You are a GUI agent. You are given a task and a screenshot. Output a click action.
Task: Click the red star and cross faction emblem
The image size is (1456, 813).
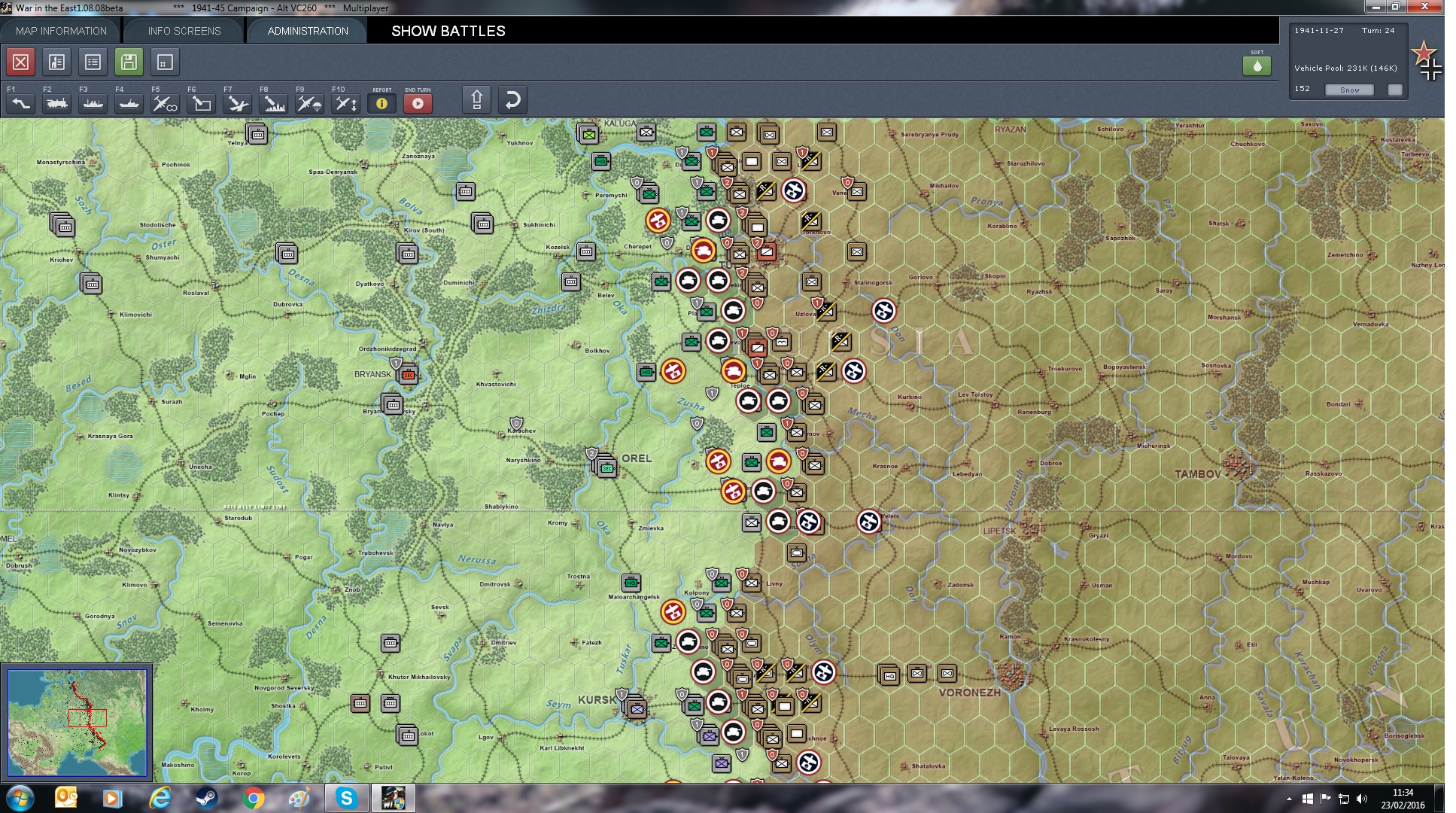pos(1427,60)
